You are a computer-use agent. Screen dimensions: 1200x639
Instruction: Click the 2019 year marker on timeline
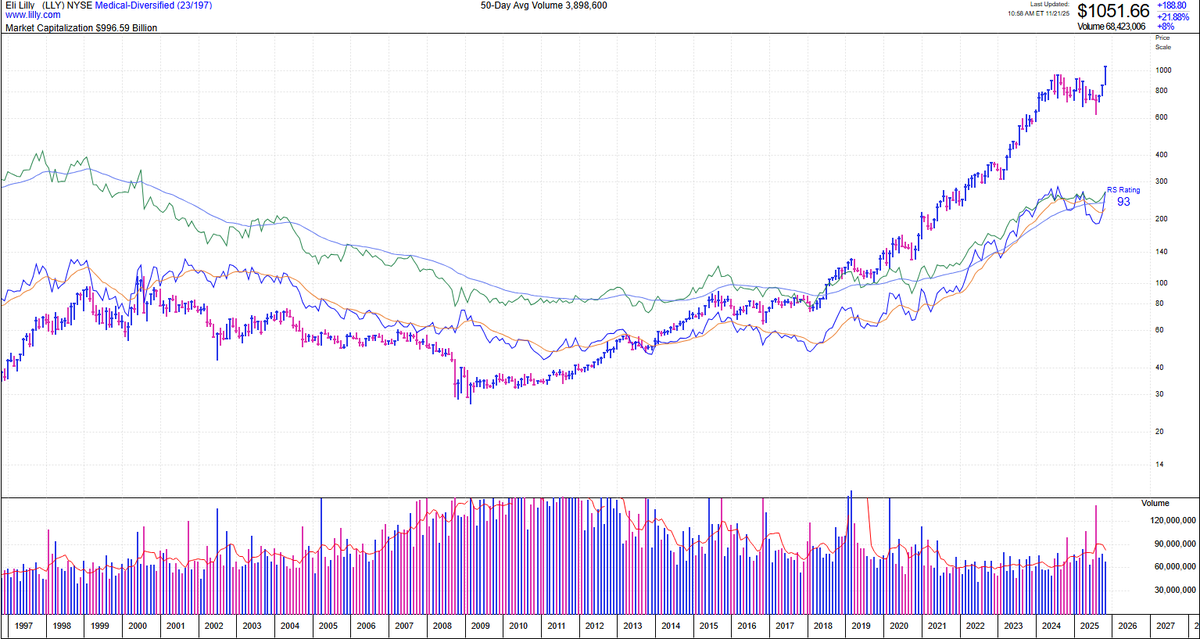[862, 625]
